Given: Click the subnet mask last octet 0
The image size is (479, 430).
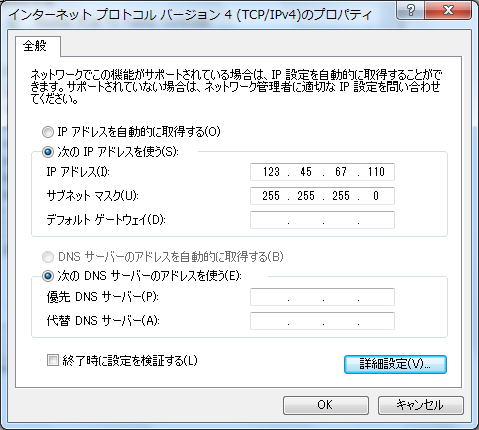Looking at the screenshot, I should (376, 196).
